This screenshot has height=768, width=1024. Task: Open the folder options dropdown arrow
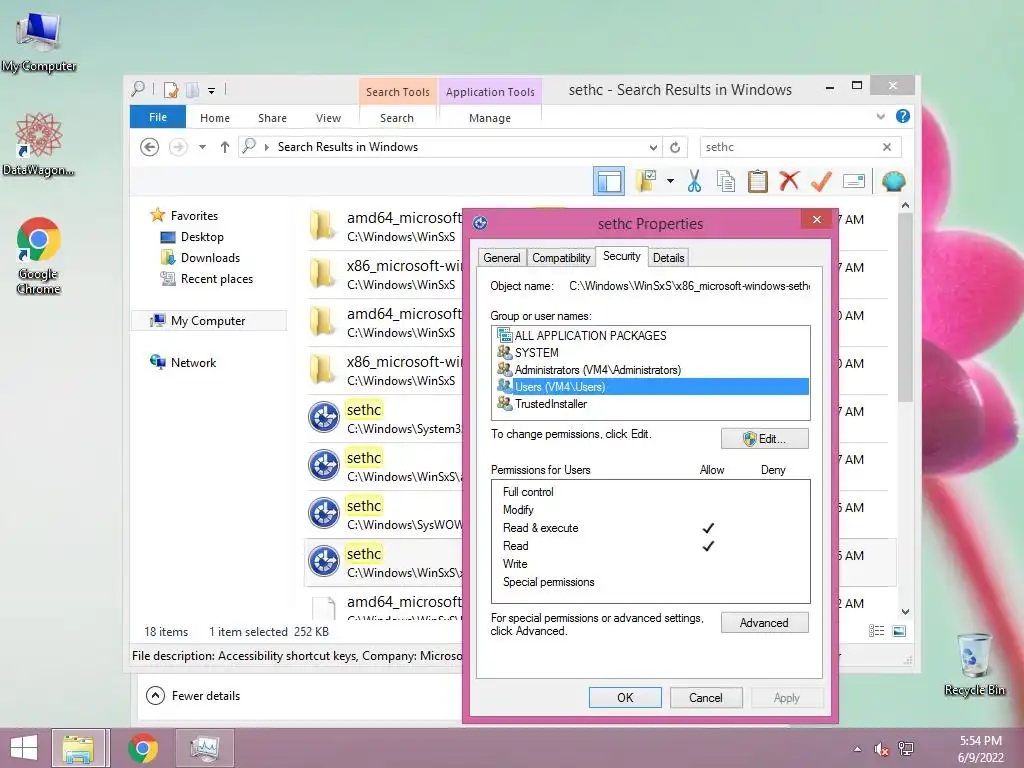tap(670, 181)
